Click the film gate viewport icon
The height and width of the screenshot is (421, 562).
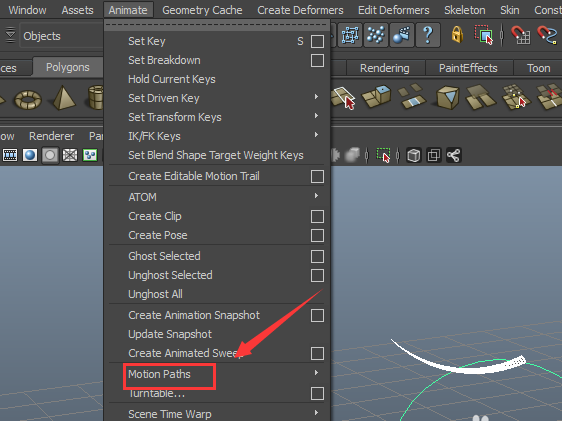pyautogui.click(x=10, y=155)
